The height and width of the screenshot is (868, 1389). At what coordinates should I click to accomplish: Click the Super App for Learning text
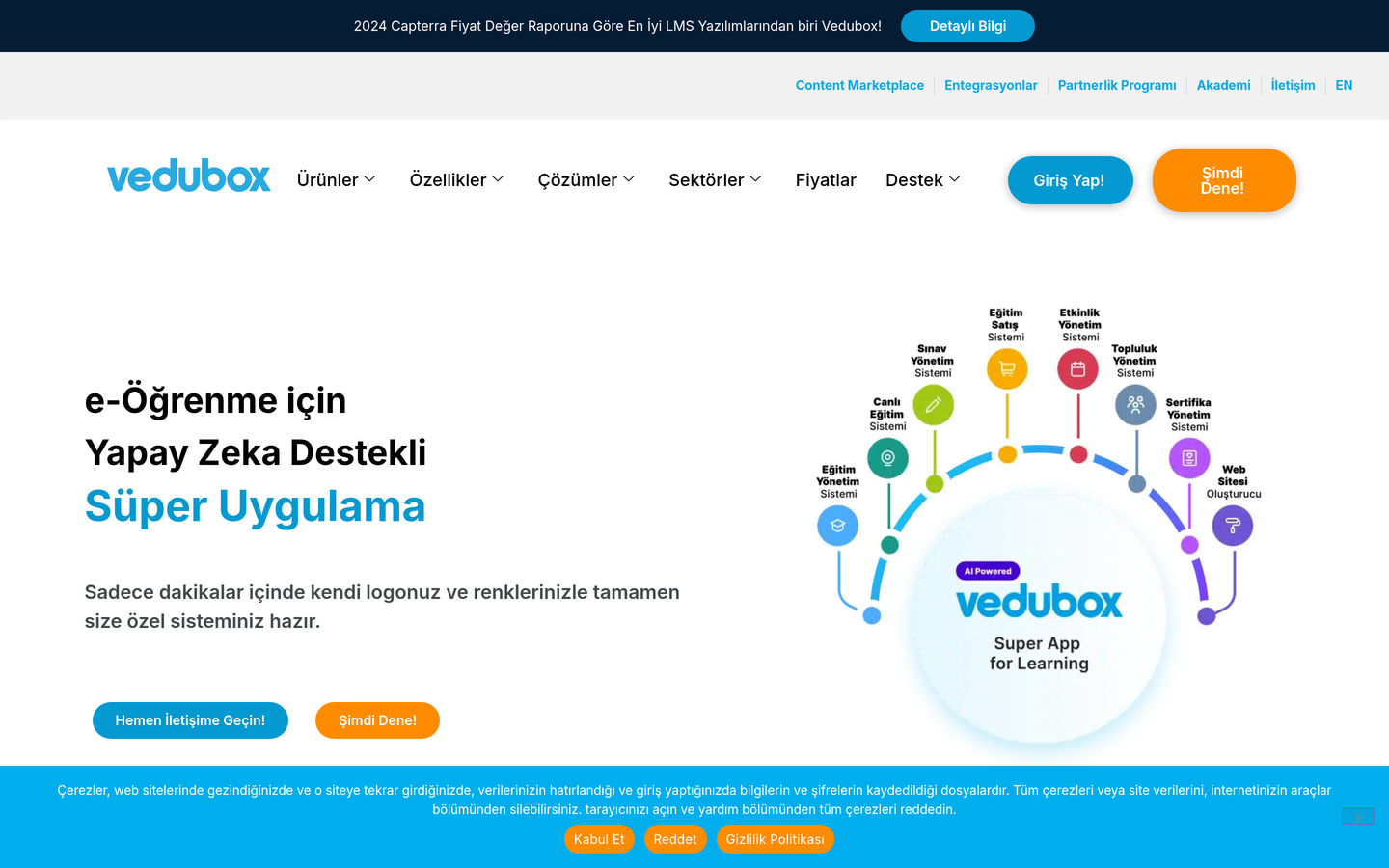pos(1039,653)
